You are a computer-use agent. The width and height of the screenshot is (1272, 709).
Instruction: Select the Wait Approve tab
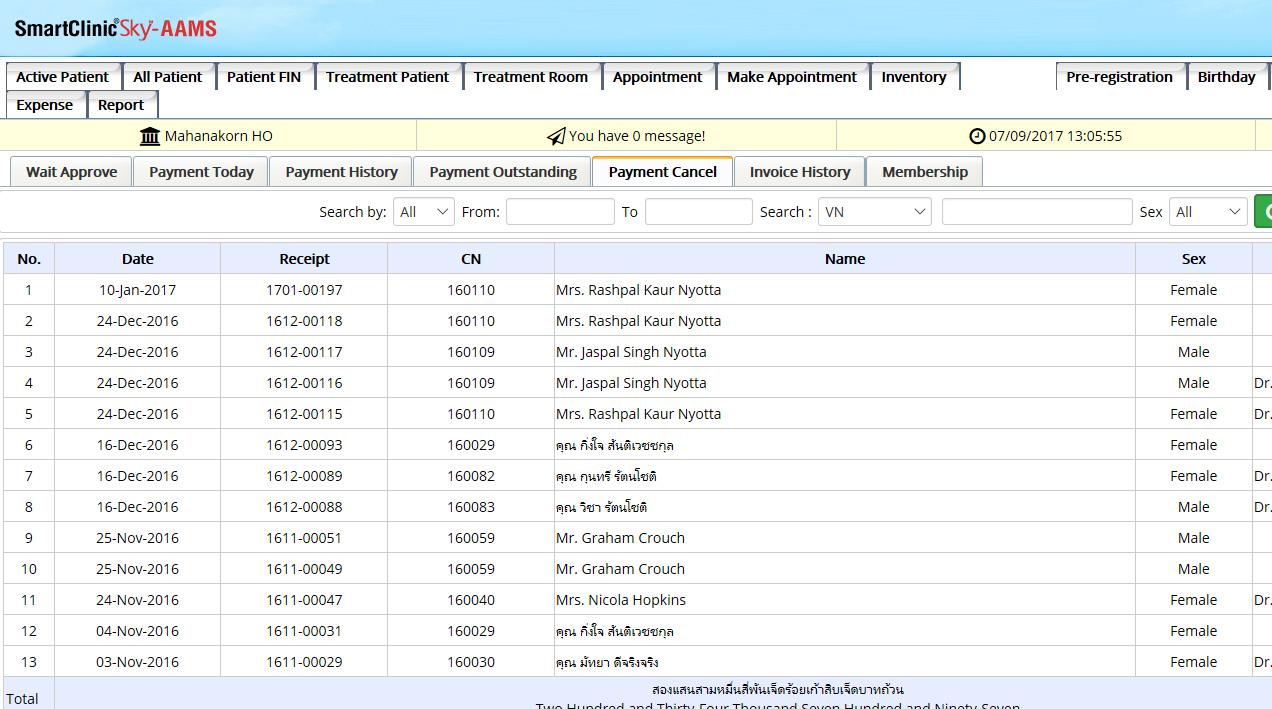point(71,172)
